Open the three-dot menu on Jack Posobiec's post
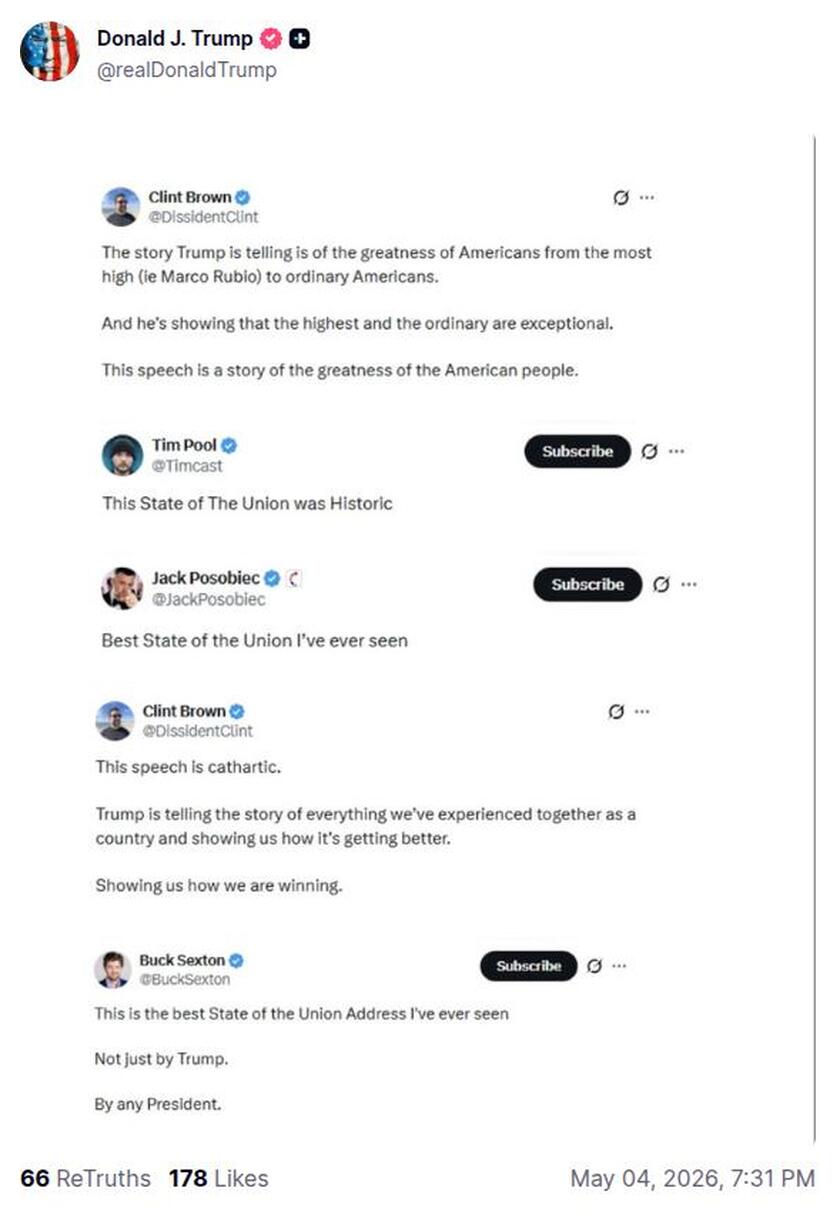This screenshot has height=1228, width=840. [x=688, y=585]
